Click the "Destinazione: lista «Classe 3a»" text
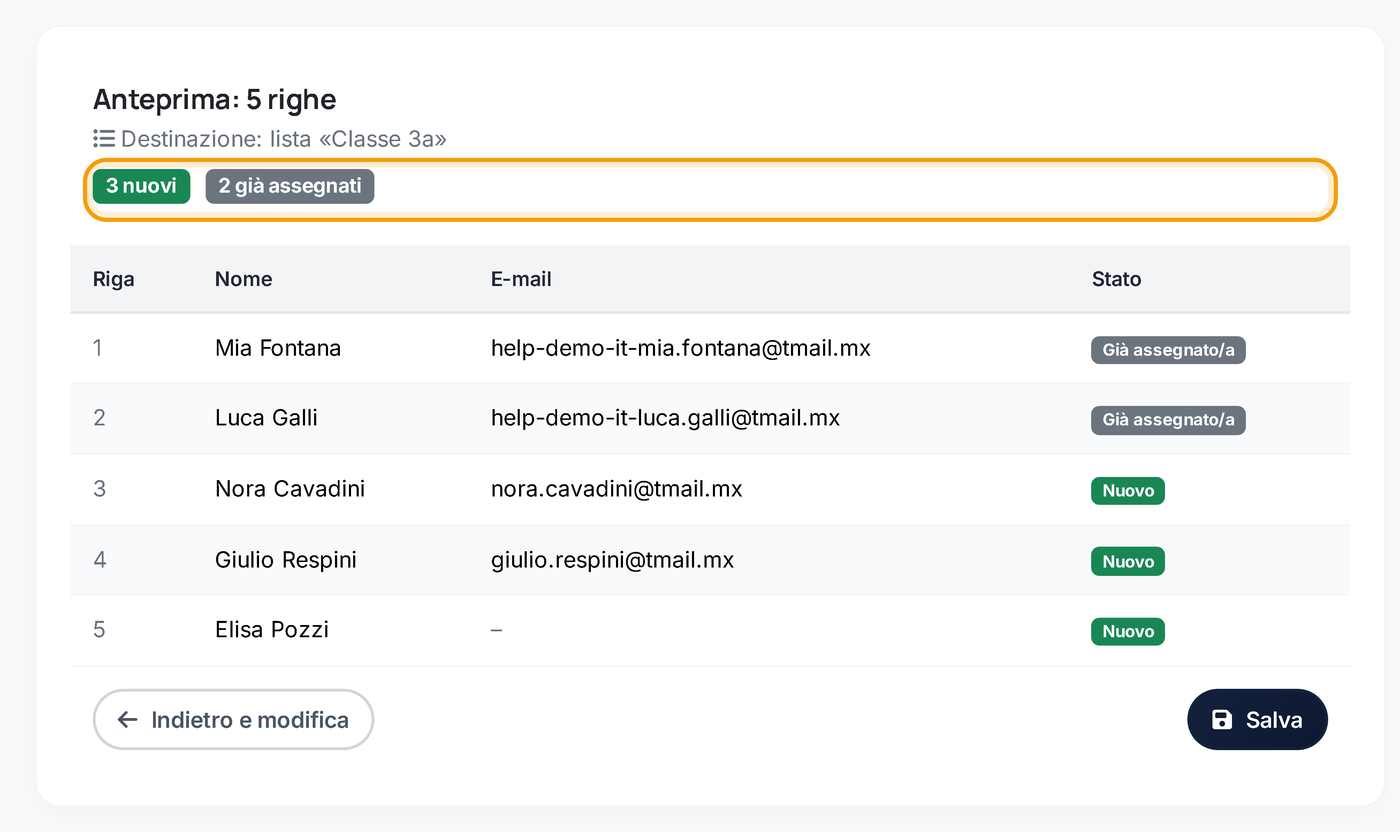 click(x=284, y=139)
